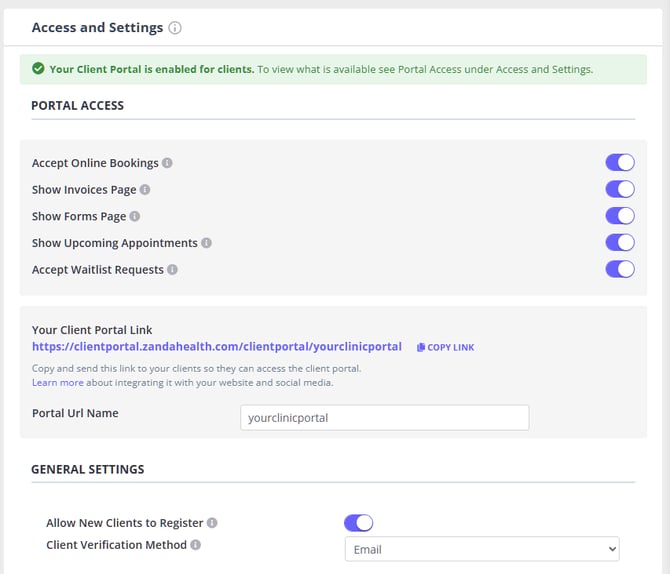670x574 pixels.
Task: Click info icon beside Show Forms Page
Action: point(135,216)
